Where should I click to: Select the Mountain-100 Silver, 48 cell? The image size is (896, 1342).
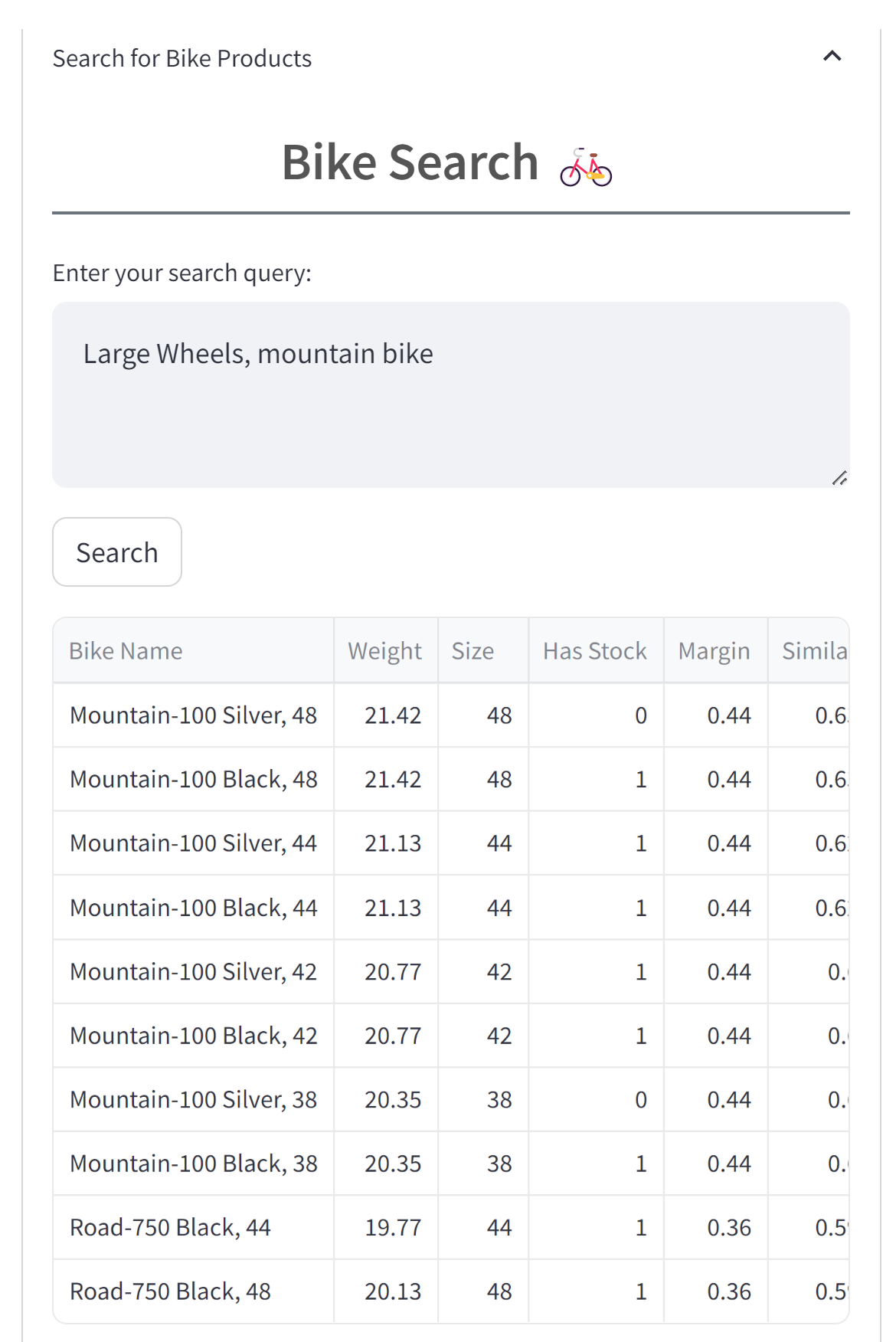(194, 715)
